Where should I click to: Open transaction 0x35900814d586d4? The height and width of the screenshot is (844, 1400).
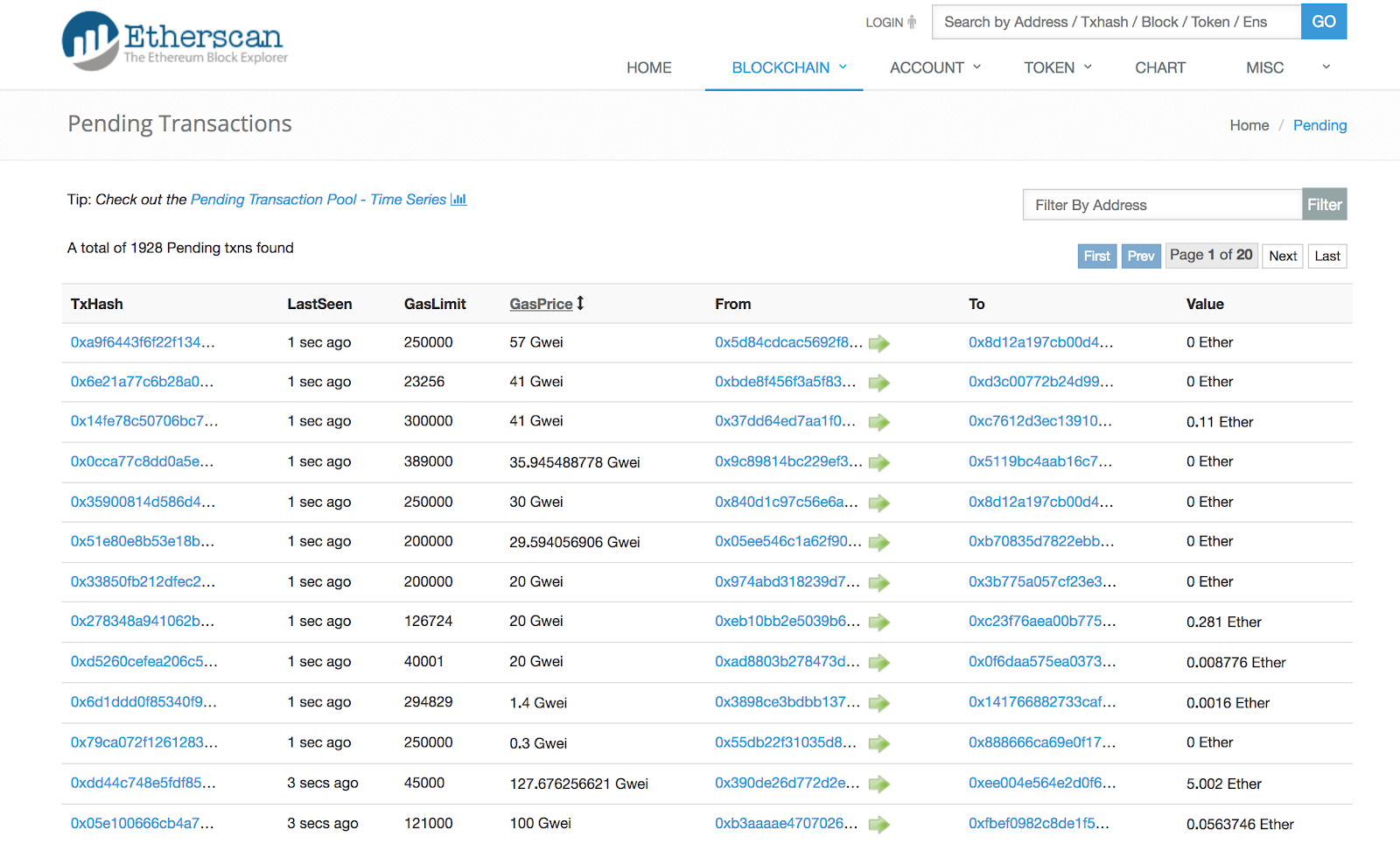pyautogui.click(x=143, y=502)
